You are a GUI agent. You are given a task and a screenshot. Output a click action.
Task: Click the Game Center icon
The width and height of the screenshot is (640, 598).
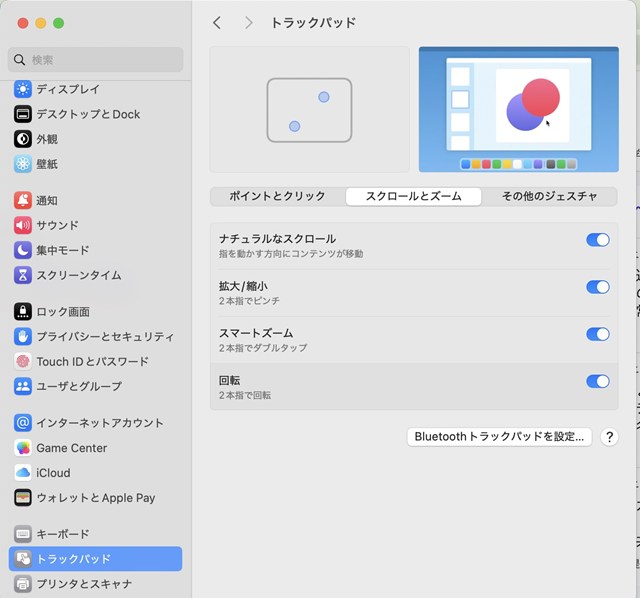[x=23, y=448]
